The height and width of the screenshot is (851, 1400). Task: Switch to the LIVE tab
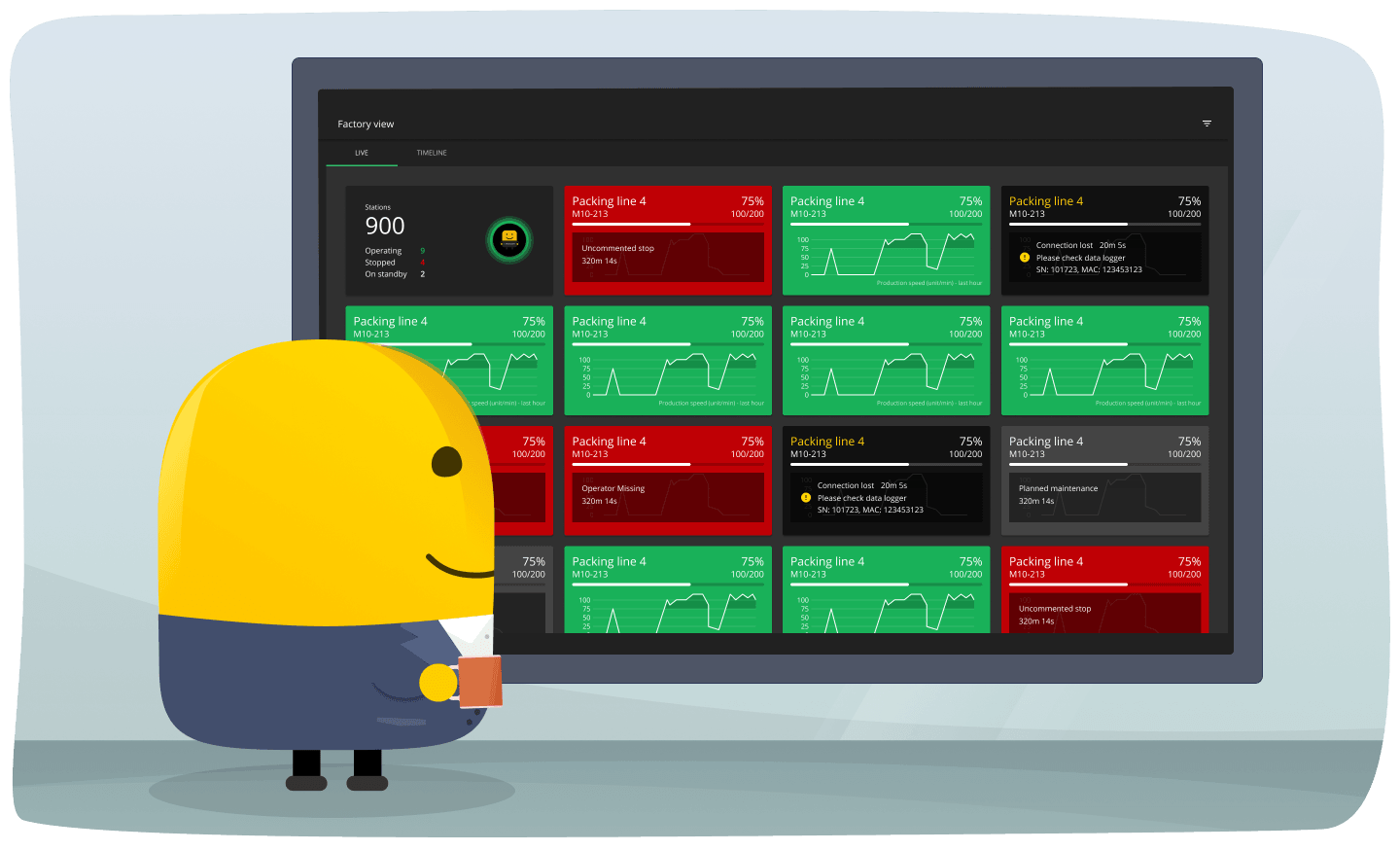[x=362, y=153]
